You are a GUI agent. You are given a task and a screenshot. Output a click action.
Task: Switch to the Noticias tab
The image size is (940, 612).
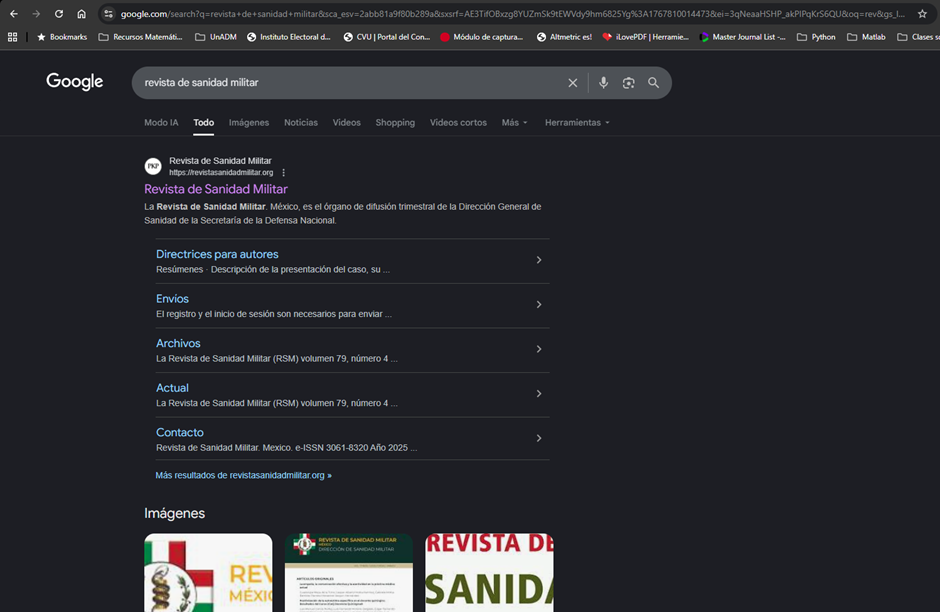[x=301, y=123]
